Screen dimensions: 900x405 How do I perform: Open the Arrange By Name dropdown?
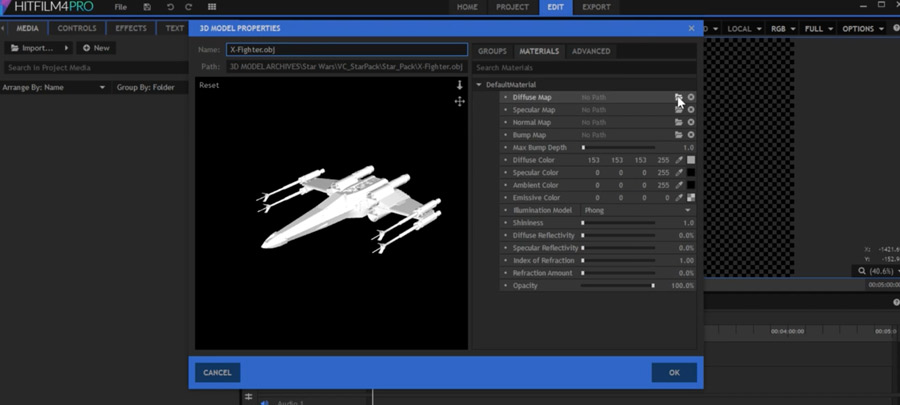point(54,88)
